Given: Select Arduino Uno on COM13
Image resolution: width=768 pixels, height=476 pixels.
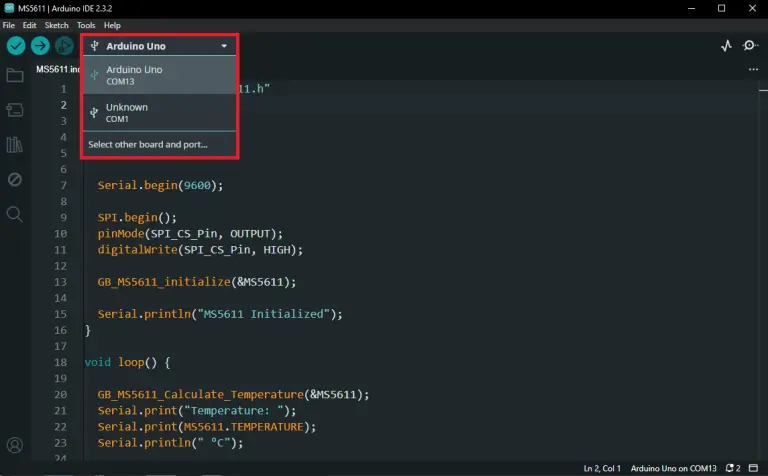Looking at the screenshot, I should [160, 75].
